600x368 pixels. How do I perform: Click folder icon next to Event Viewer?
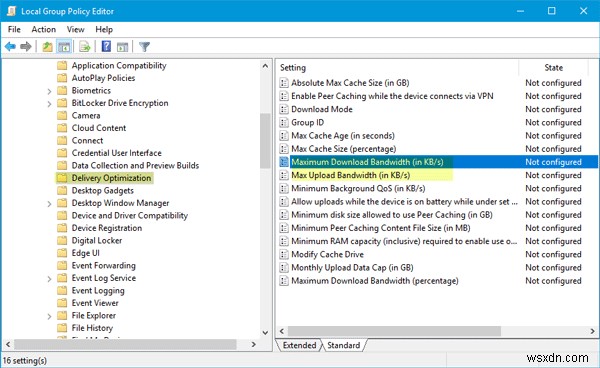(62, 303)
